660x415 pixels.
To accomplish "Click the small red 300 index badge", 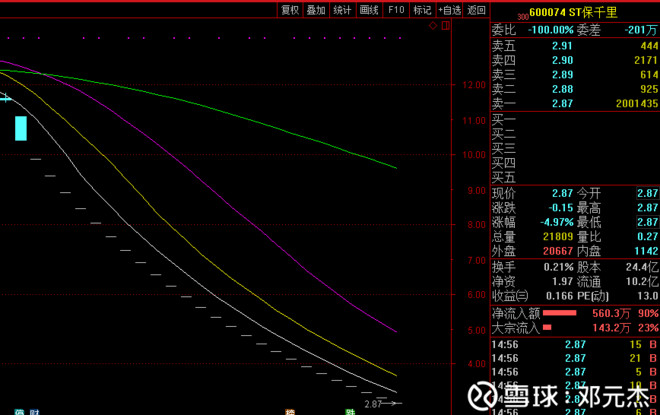I will 523,17.
